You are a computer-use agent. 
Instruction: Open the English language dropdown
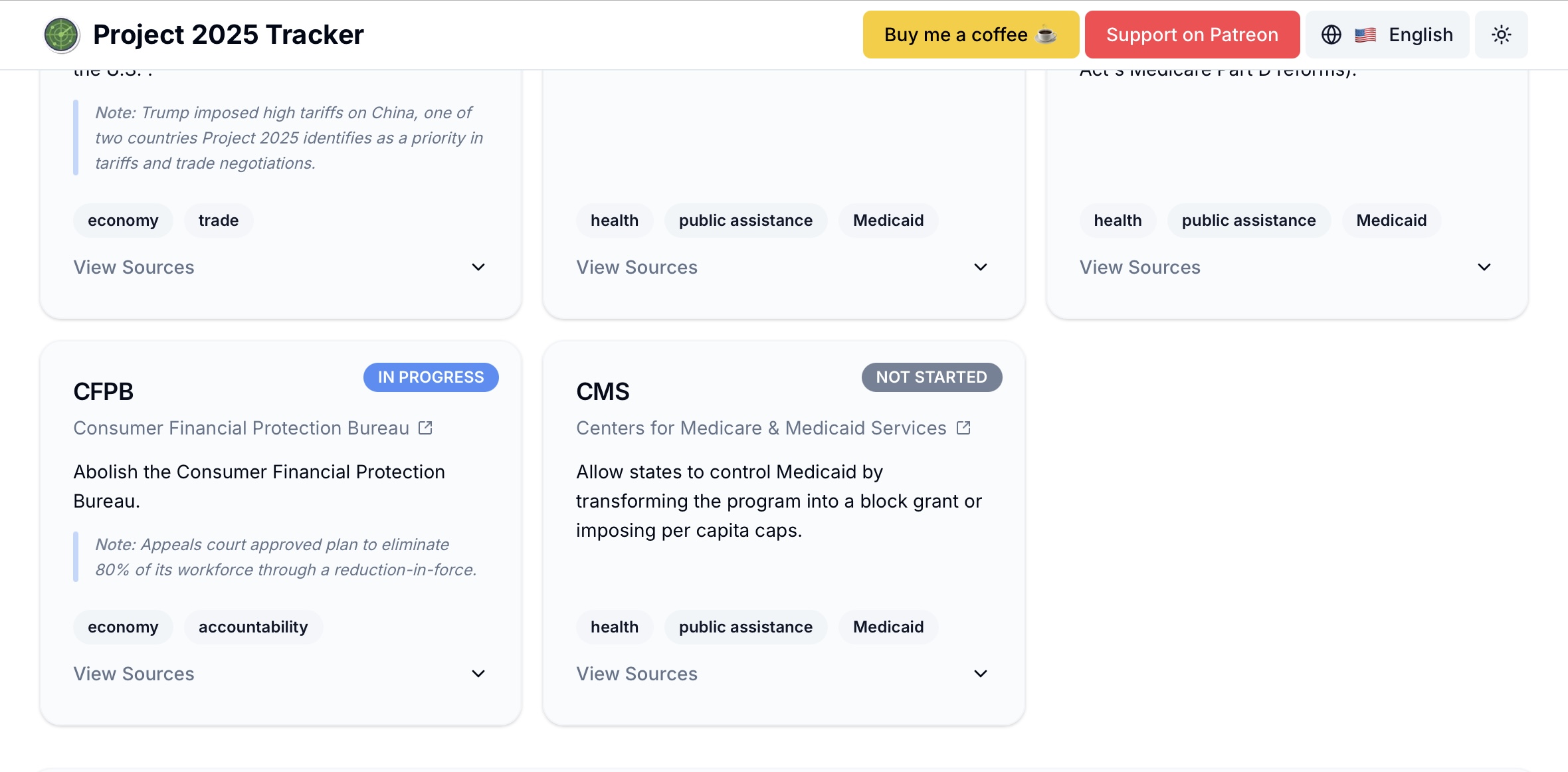(1420, 35)
